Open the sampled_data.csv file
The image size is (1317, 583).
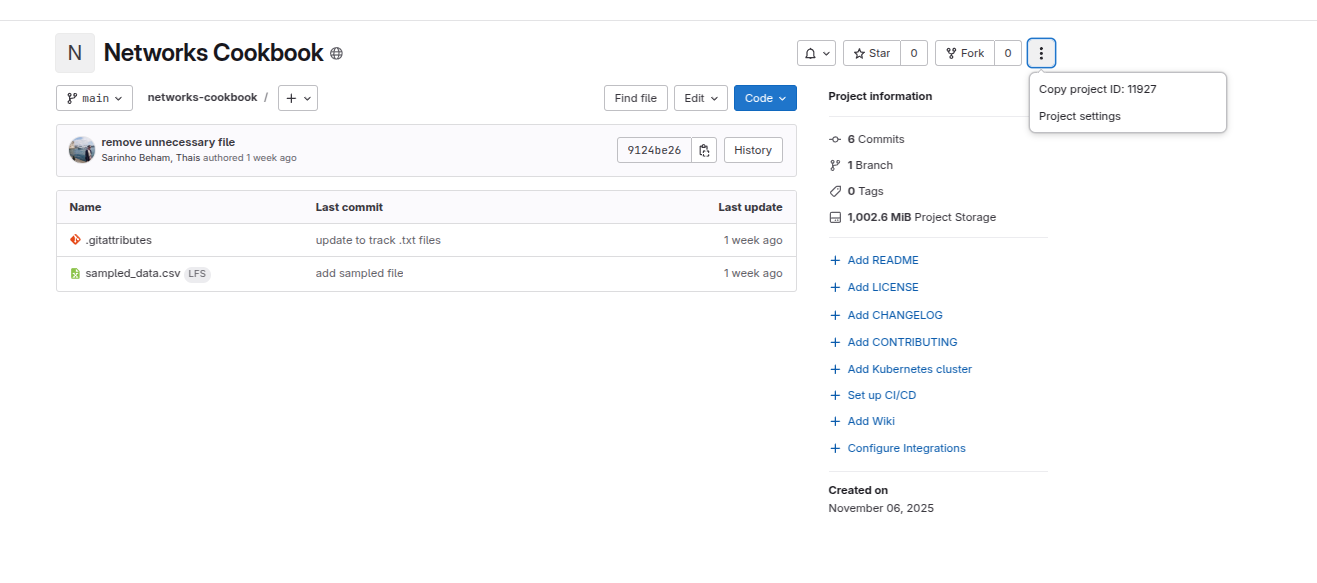point(133,273)
